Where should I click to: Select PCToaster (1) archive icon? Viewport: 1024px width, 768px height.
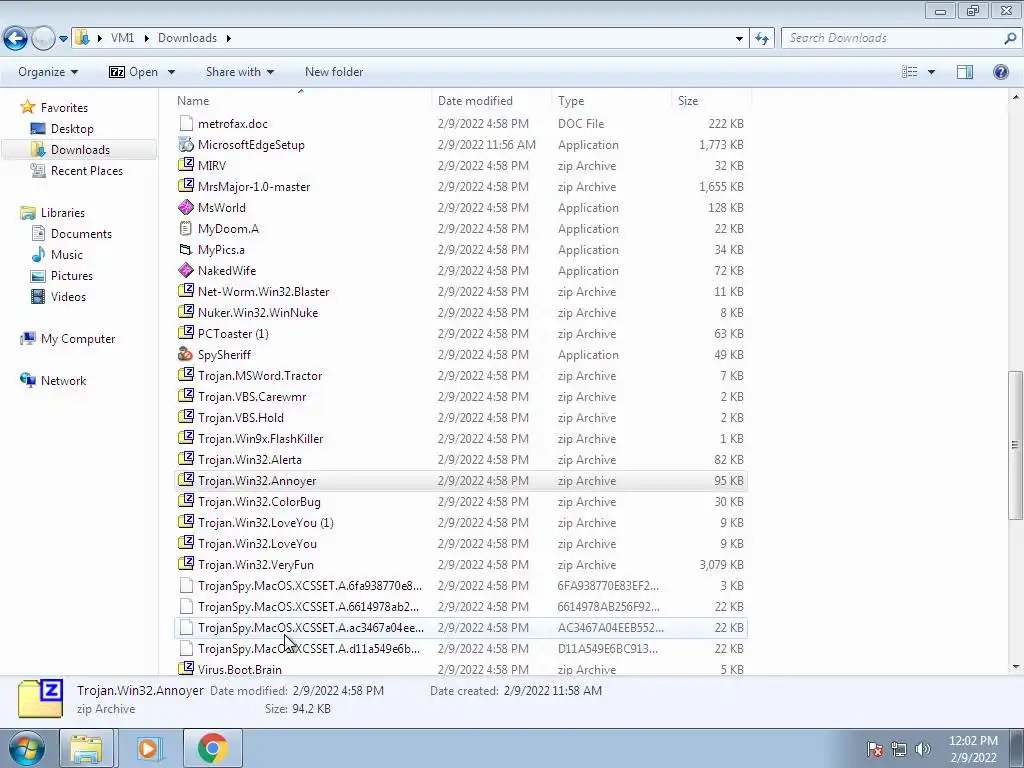tap(186, 333)
